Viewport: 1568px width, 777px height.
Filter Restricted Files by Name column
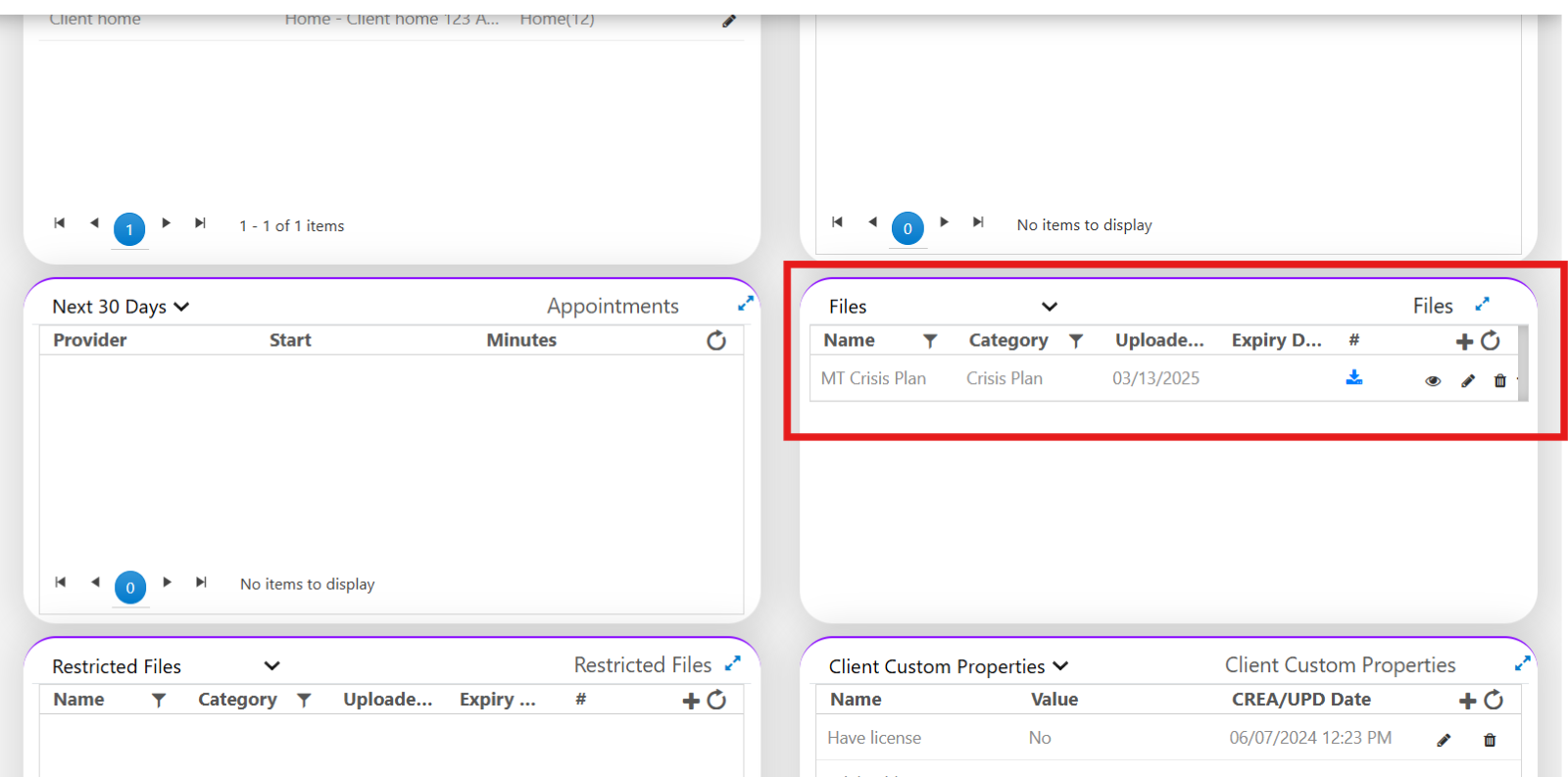point(159,701)
